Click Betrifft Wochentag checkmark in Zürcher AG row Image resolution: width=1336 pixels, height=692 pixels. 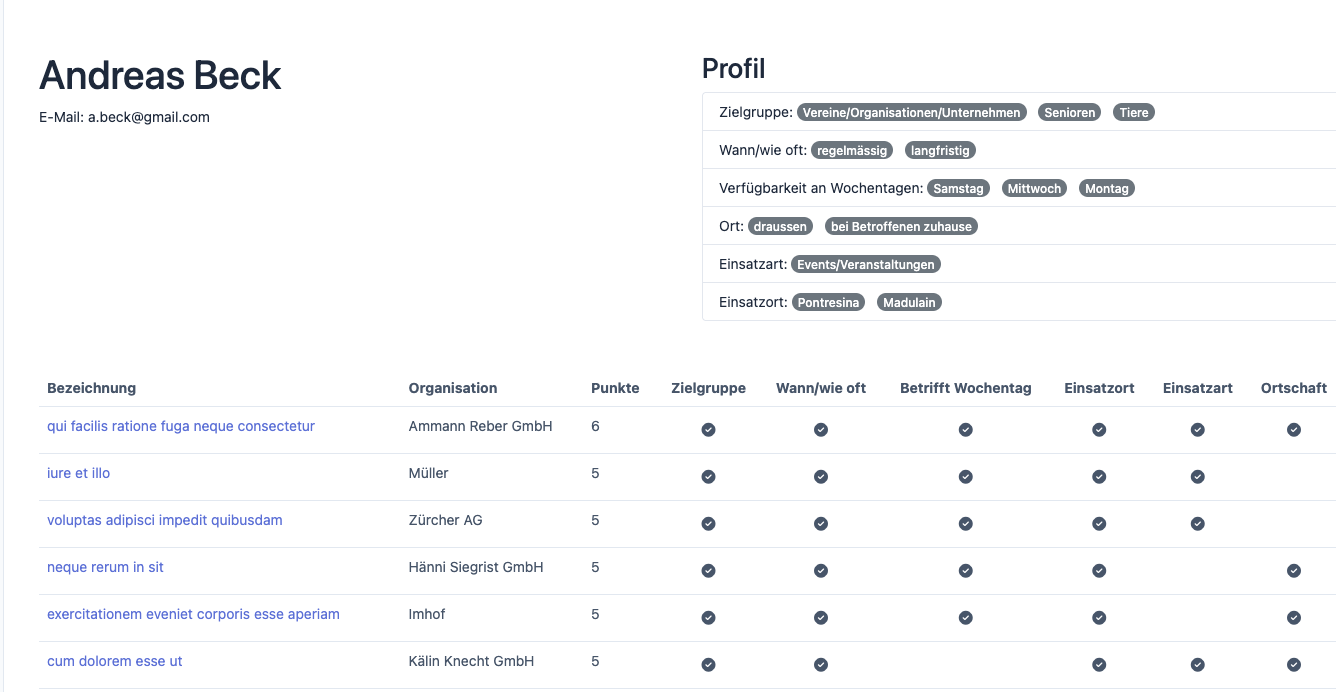point(965,524)
